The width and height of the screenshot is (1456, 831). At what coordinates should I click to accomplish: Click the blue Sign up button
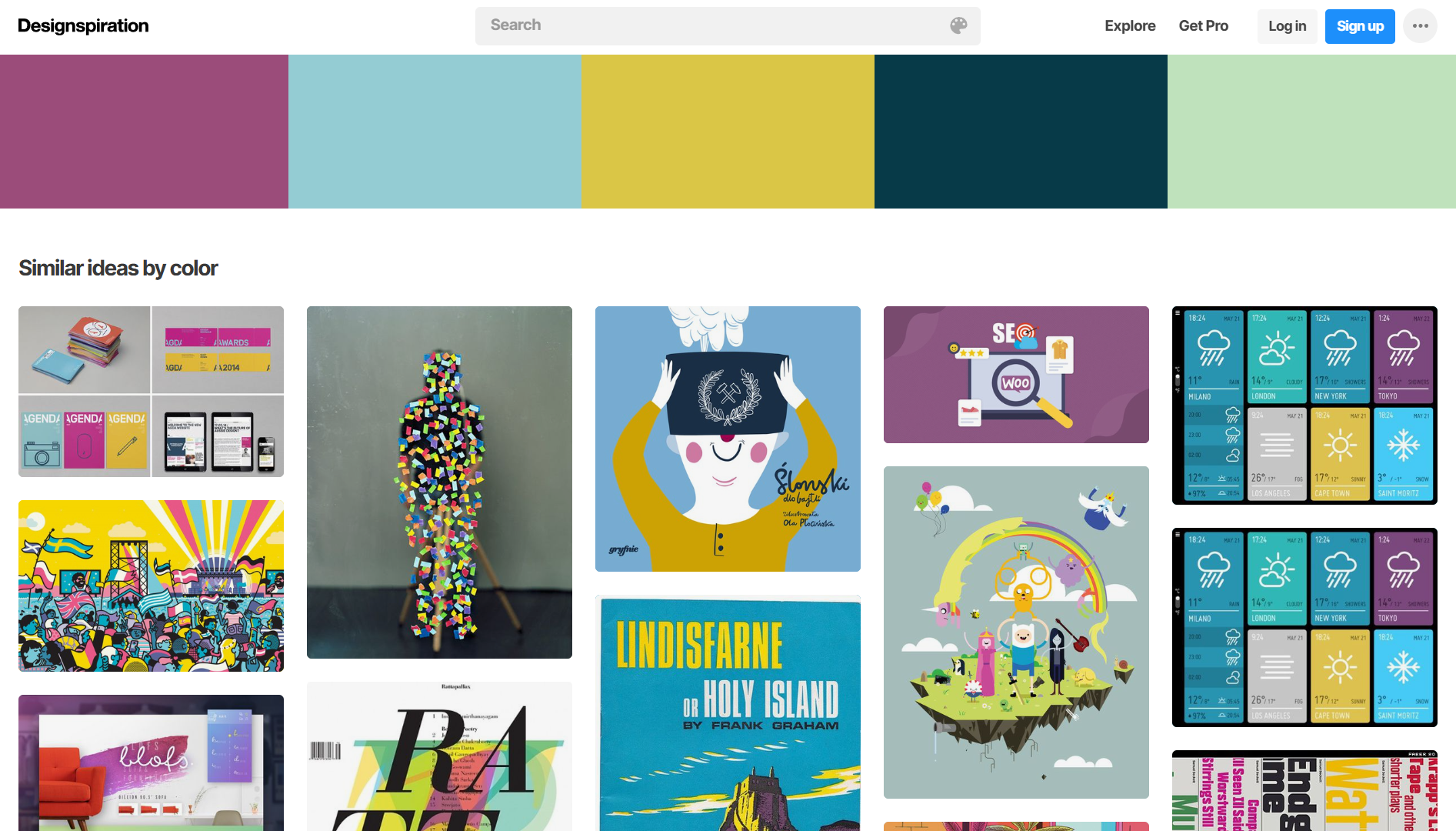click(x=1360, y=26)
